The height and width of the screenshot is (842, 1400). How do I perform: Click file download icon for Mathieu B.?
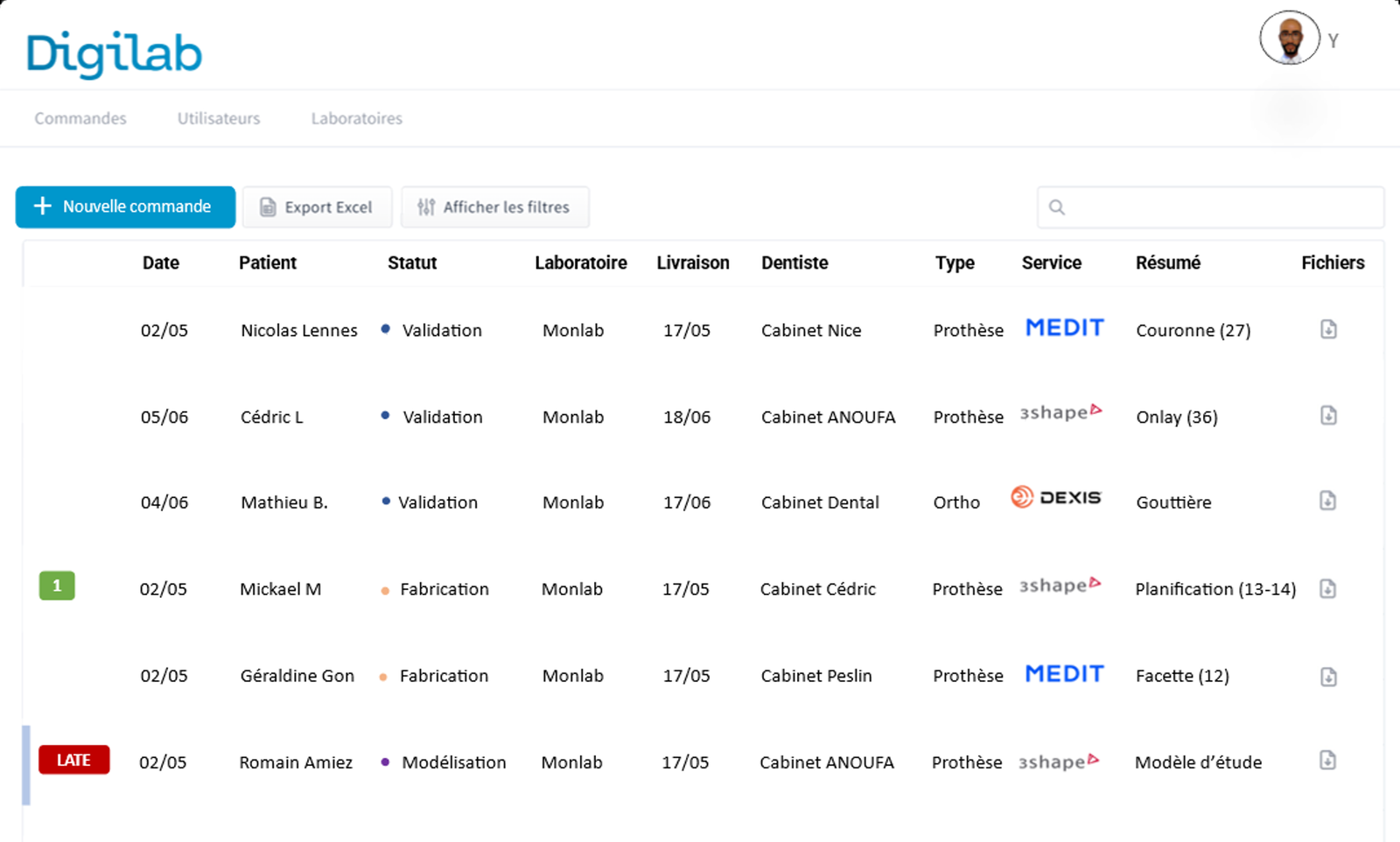[1327, 501]
